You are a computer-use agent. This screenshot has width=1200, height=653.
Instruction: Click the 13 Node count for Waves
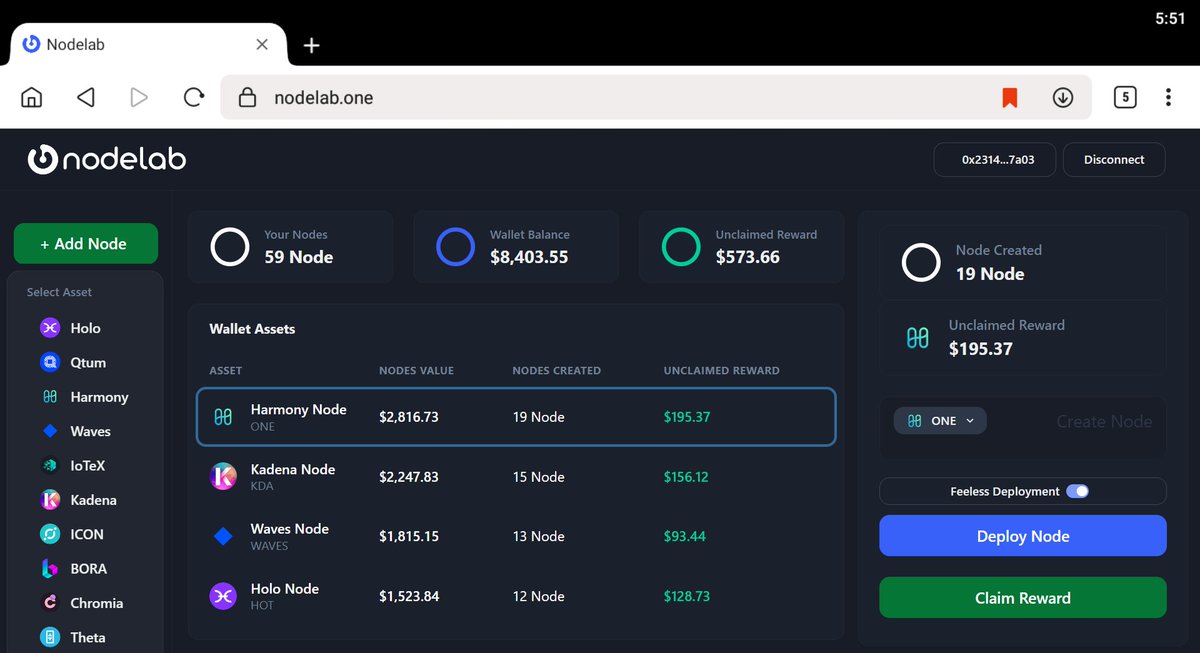(x=539, y=536)
